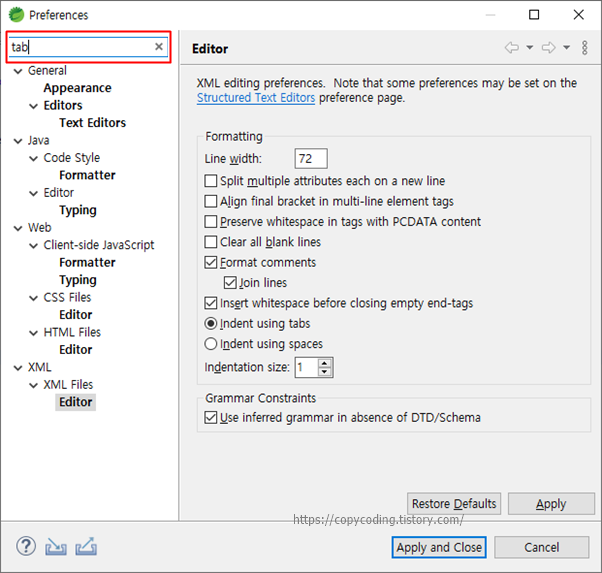Clear the filter text with the X icon
602x573 pixels.
point(159,47)
